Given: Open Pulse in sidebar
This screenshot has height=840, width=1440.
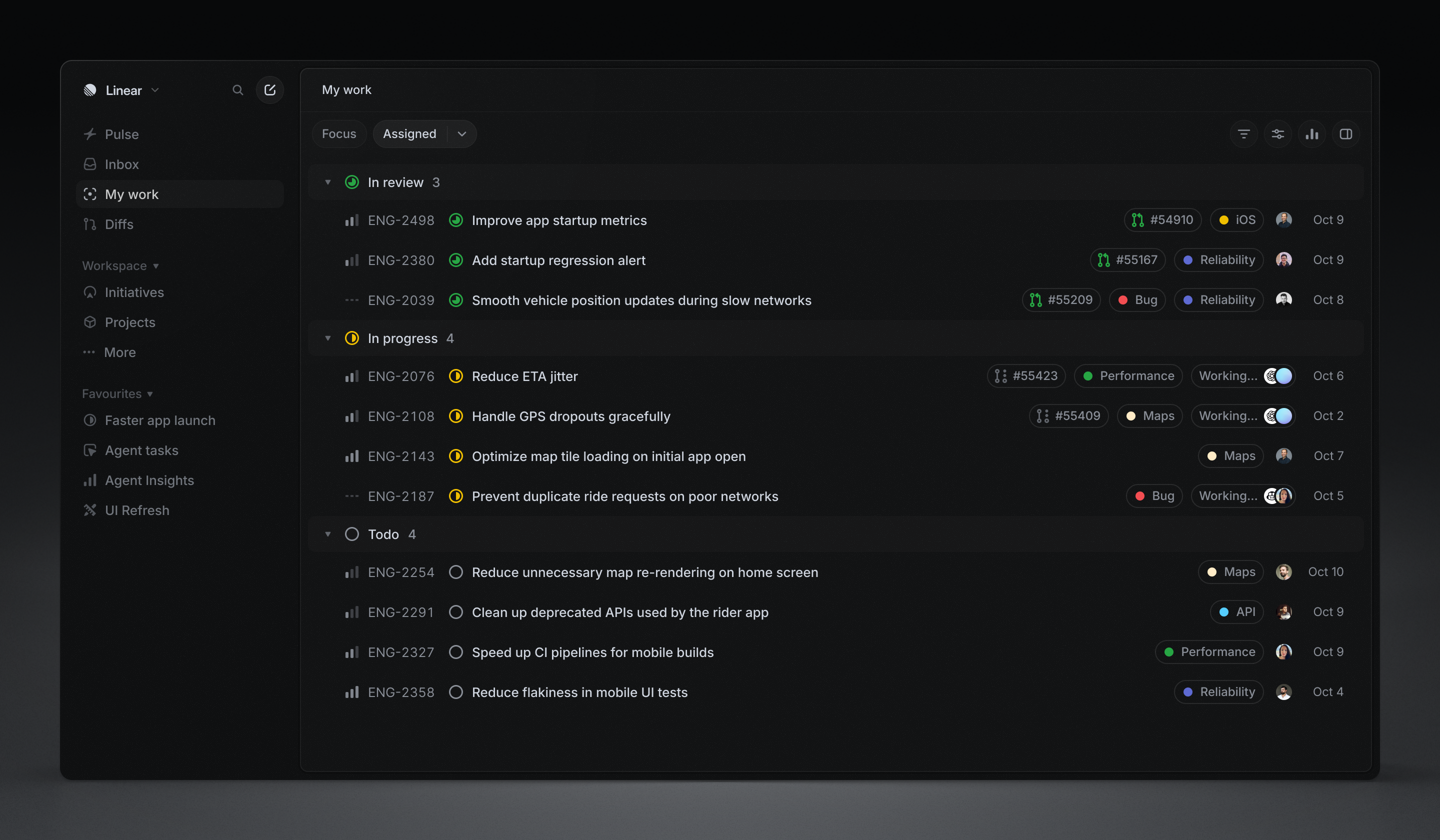Looking at the screenshot, I should 180,134.
